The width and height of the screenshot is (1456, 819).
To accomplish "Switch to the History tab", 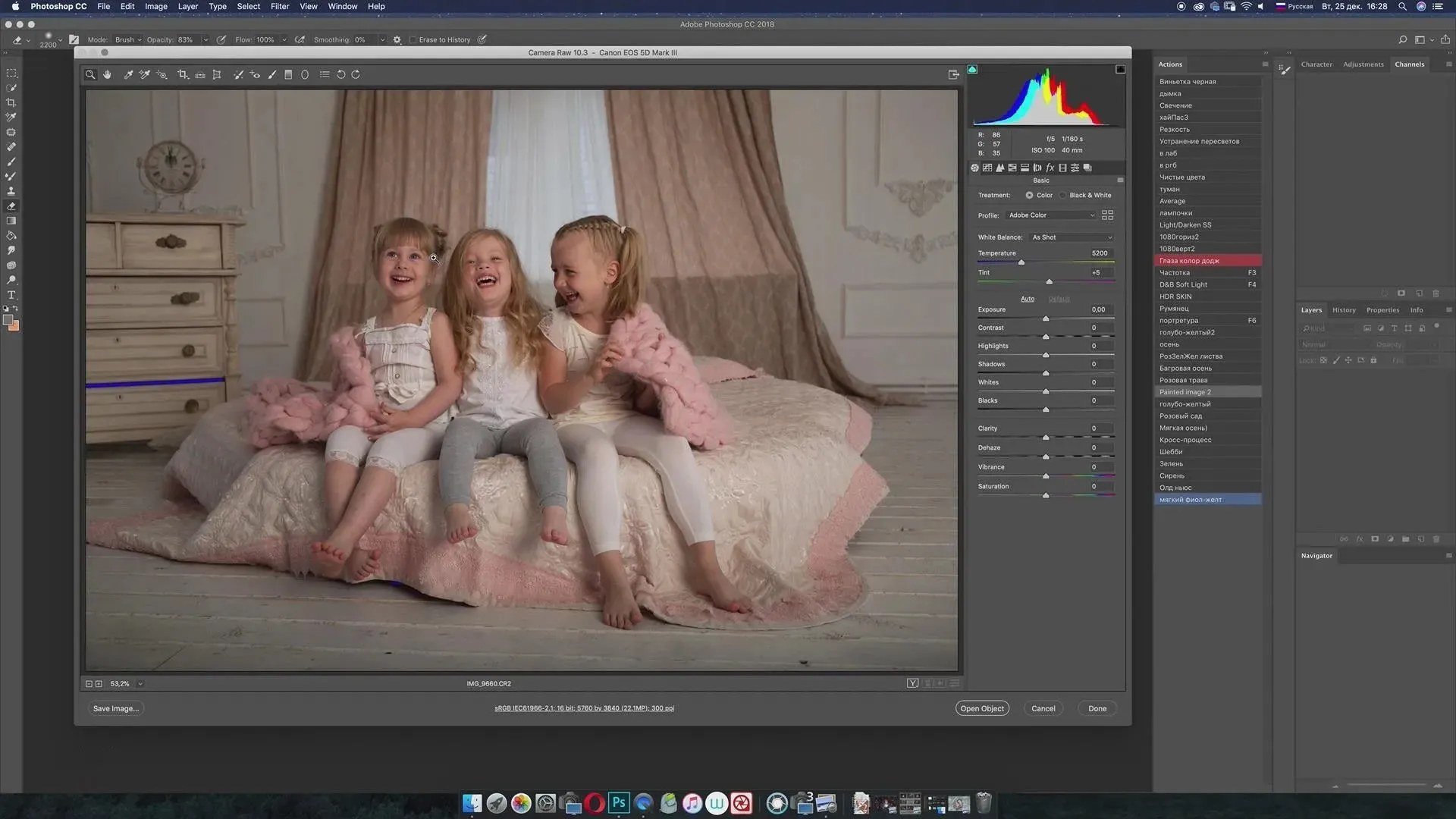I will (1344, 309).
